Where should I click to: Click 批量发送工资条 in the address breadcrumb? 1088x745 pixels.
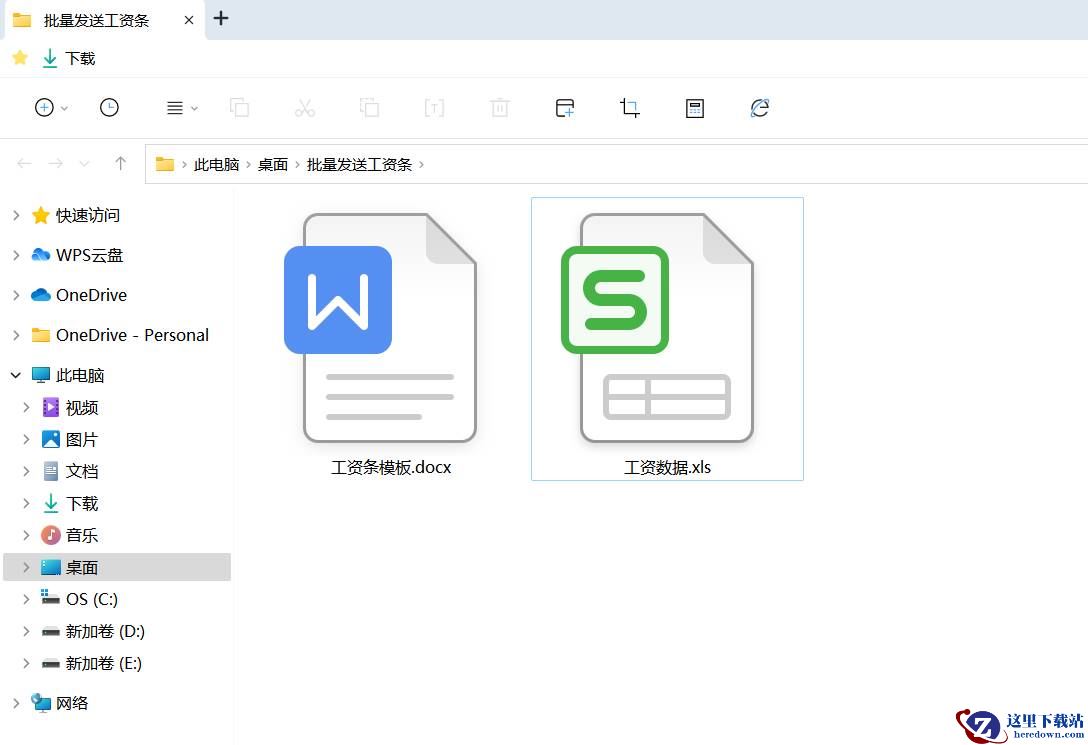[x=359, y=164]
